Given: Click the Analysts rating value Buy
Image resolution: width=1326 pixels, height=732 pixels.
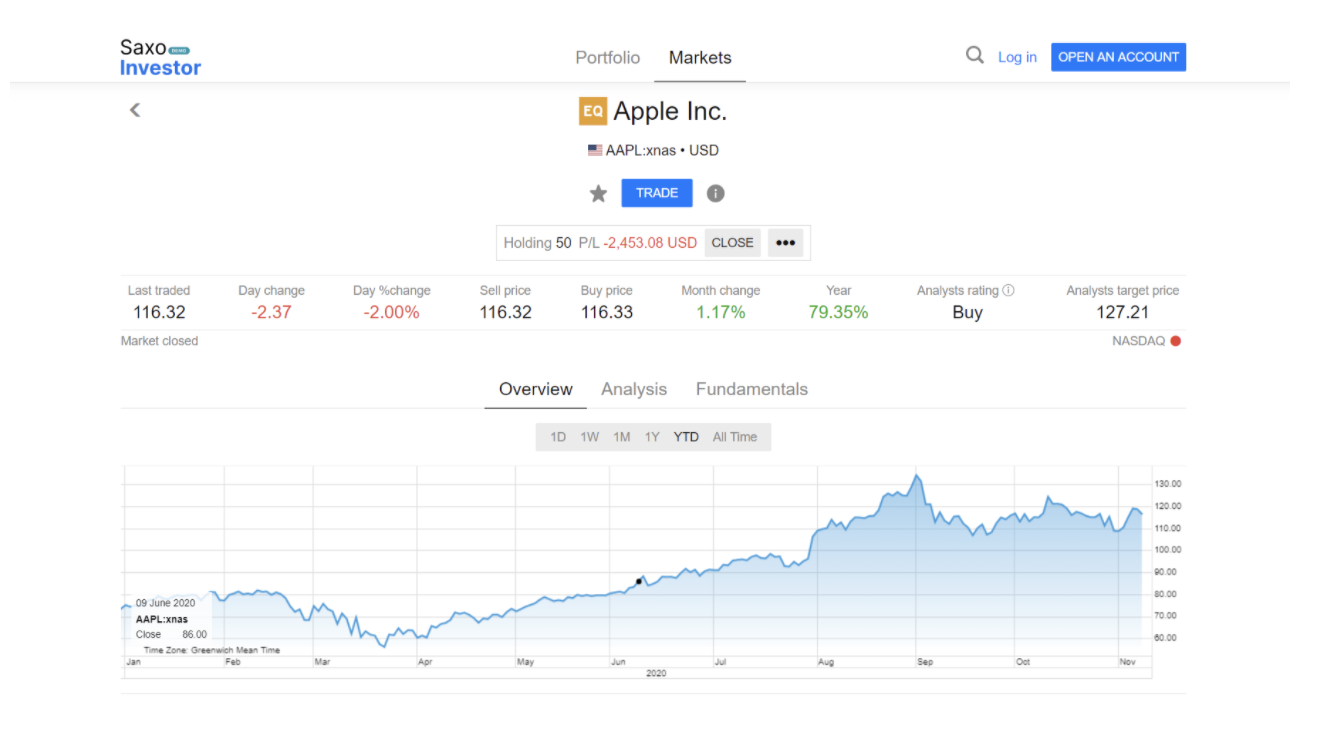Looking at the screenshot, I should pos(967,312).
